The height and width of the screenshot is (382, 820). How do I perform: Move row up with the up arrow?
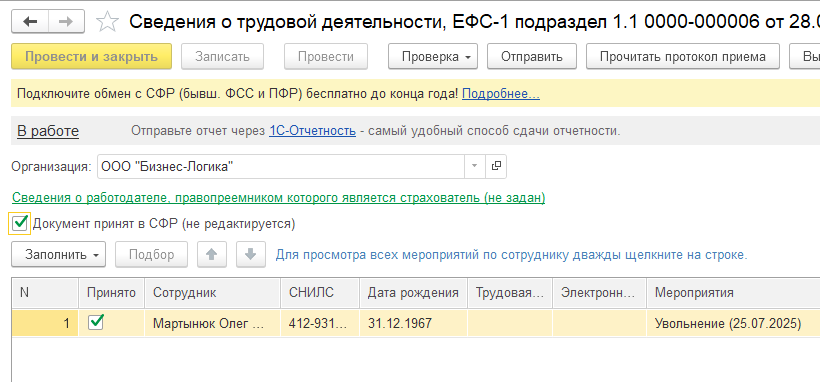click(211, 254)
